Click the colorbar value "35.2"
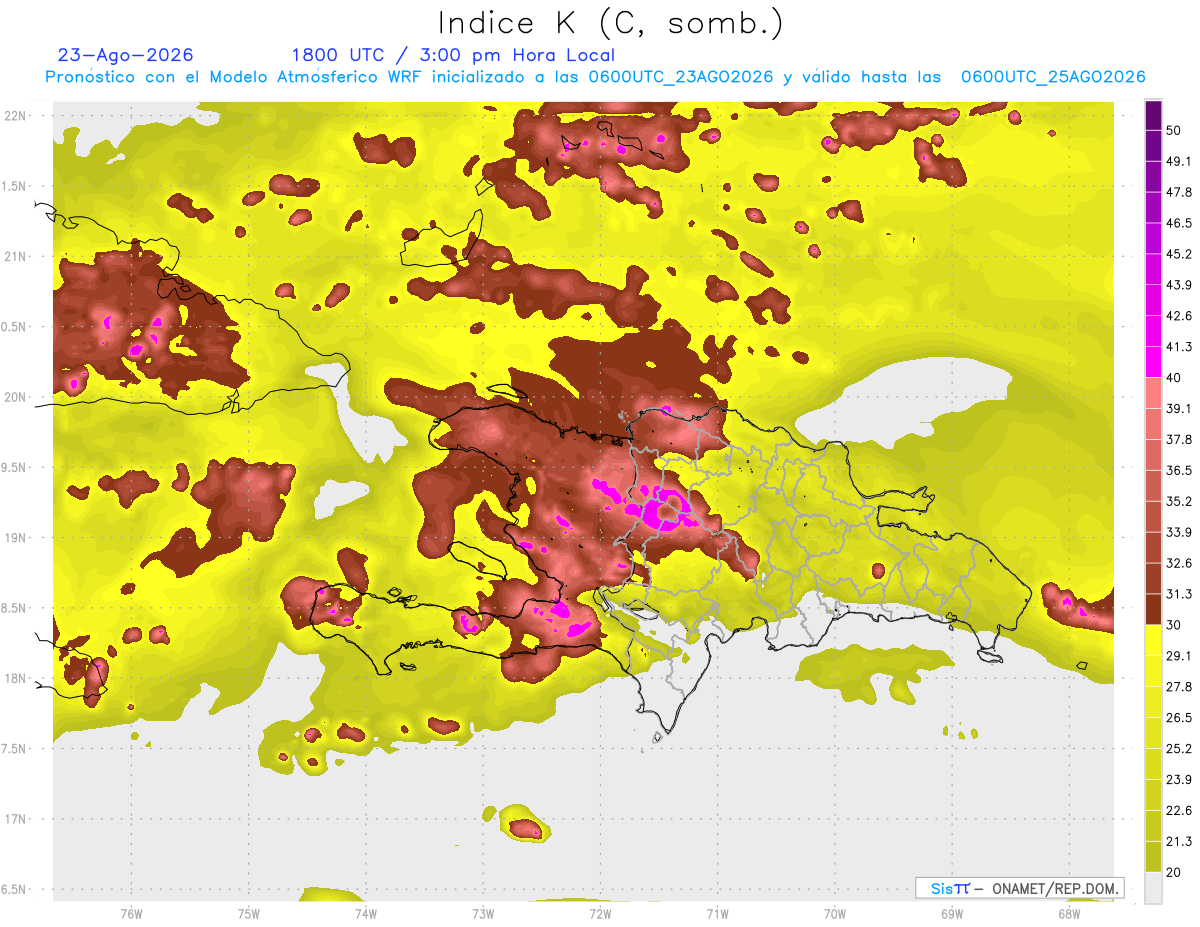This screenshot has width=1200, height=927. (x=1179, y=501)
